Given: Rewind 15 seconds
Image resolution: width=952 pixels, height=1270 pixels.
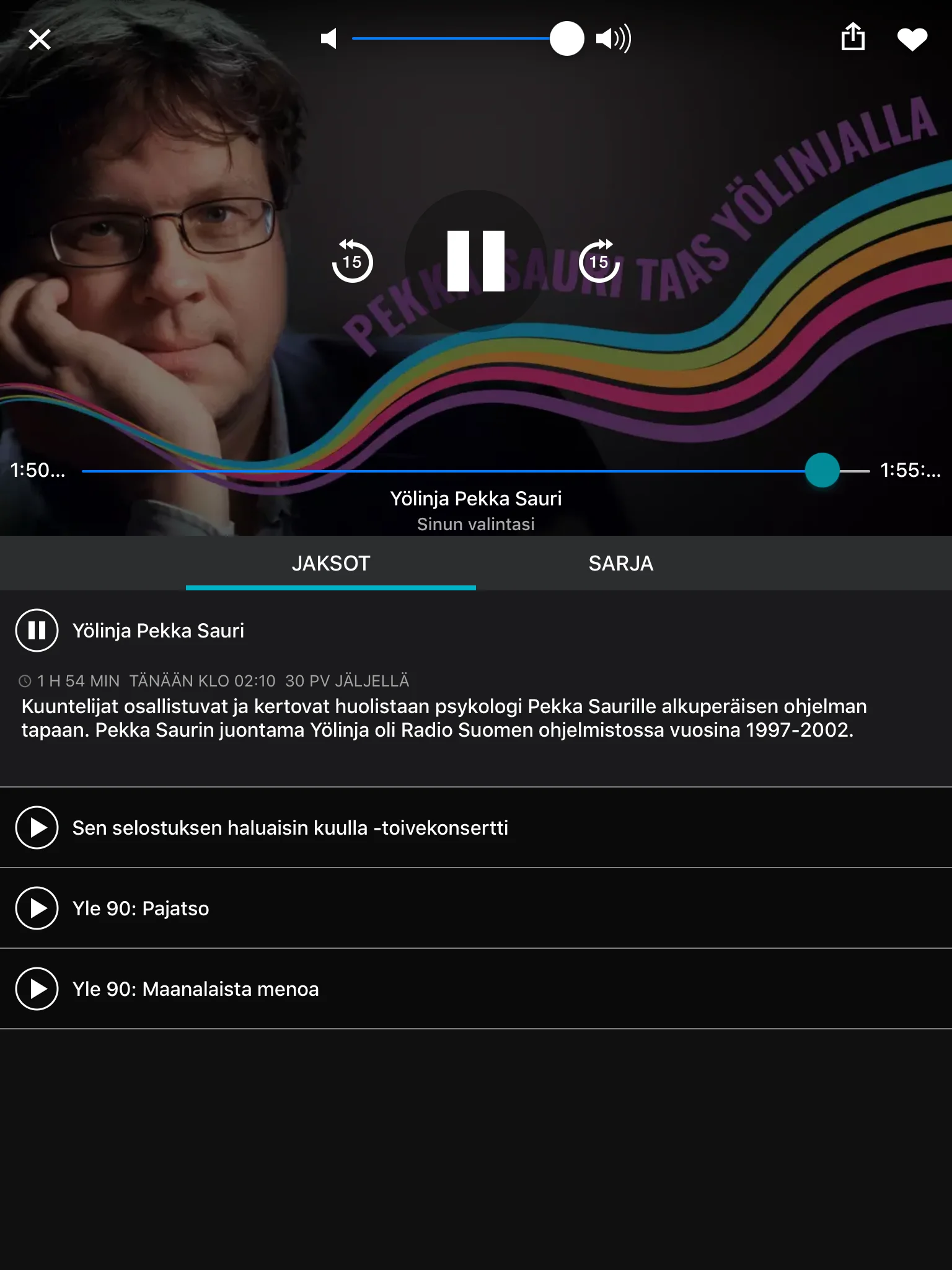Looking at the screenshot, I should [x=352, y=261].
